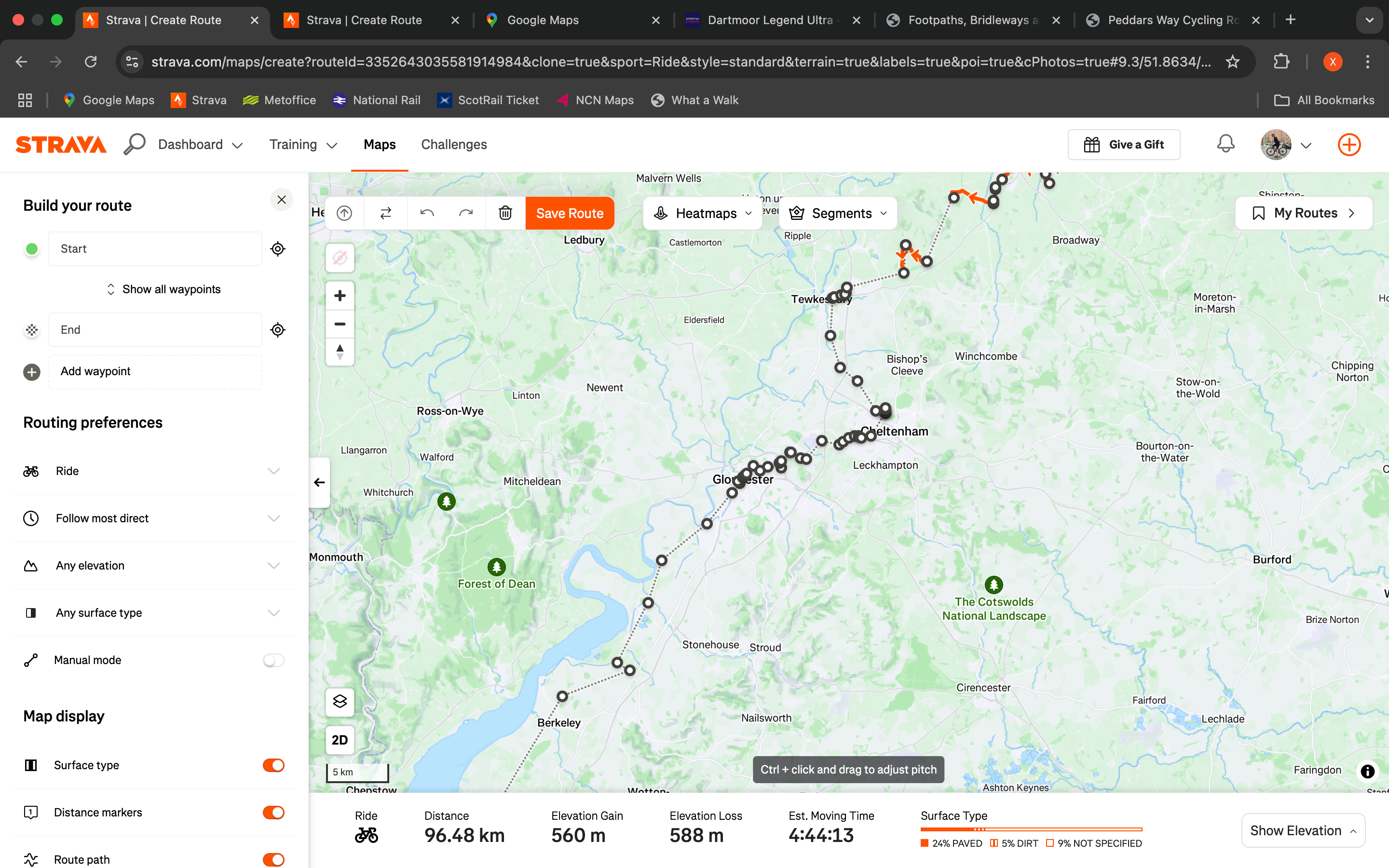The width and height of the screenshot is (1389, 868).
Task: Expand Show all waypoints
Action: [164, 289]
